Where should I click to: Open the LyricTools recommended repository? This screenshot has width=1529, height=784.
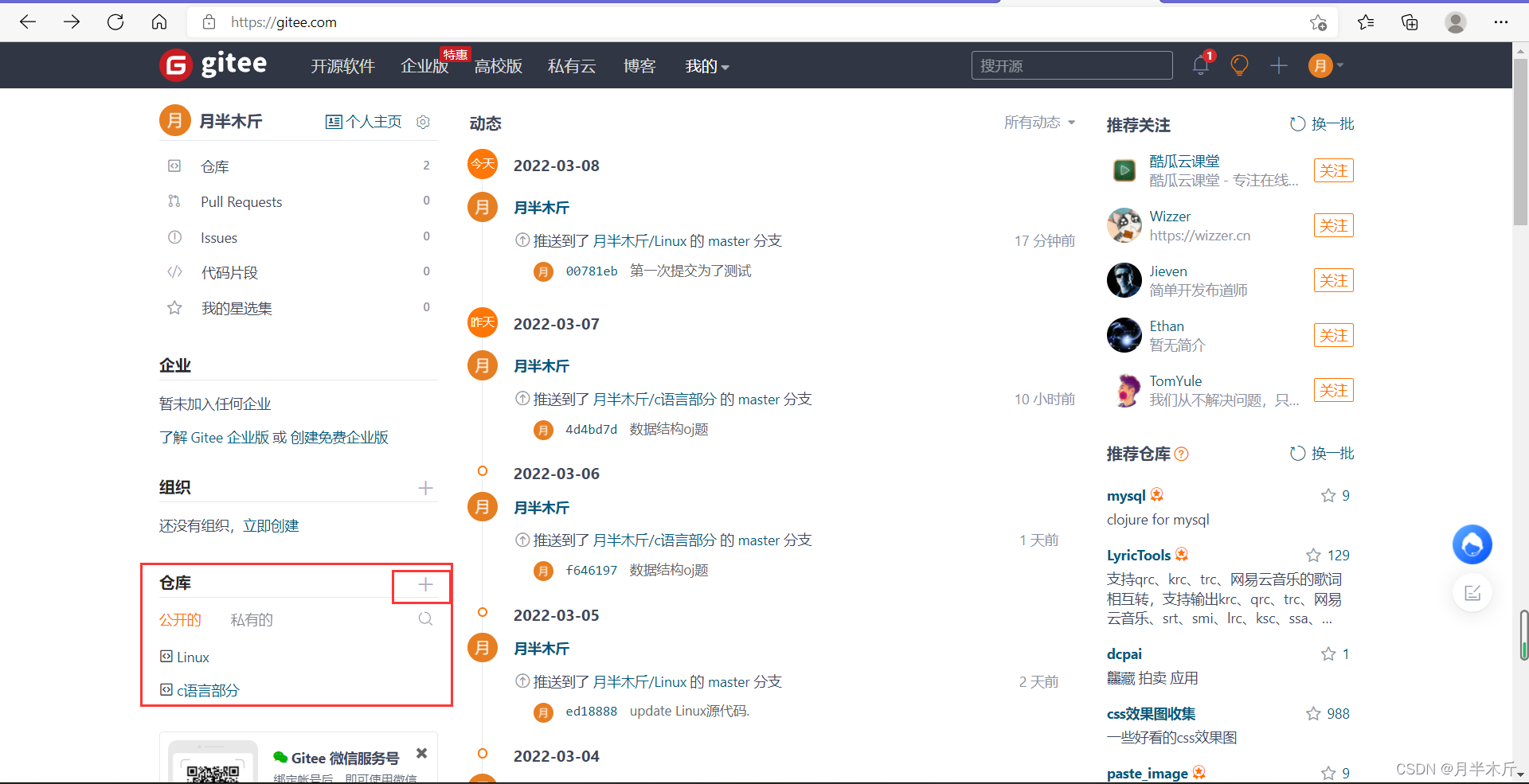pos(1139,556)
